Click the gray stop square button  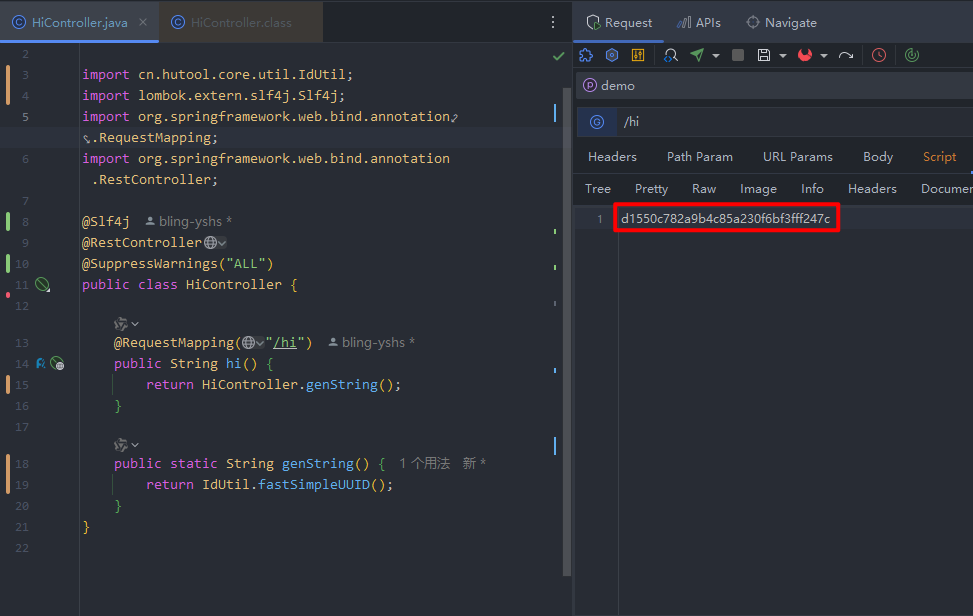(738, 55)
